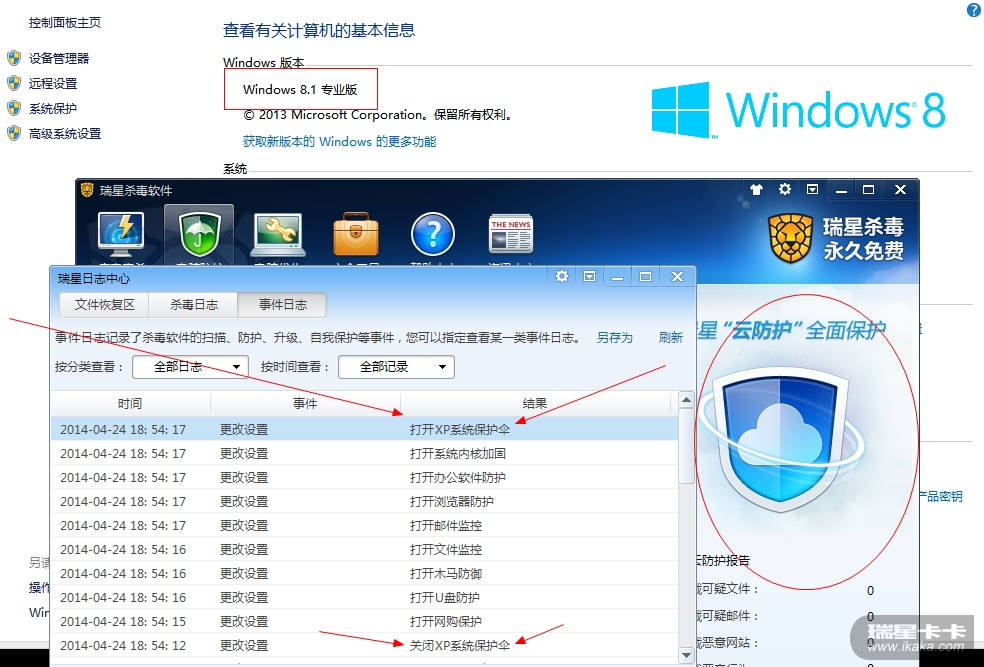Click scrollbar down arrow in event log
The width and height of the screenshot is (984, 667).
(686, 656)
